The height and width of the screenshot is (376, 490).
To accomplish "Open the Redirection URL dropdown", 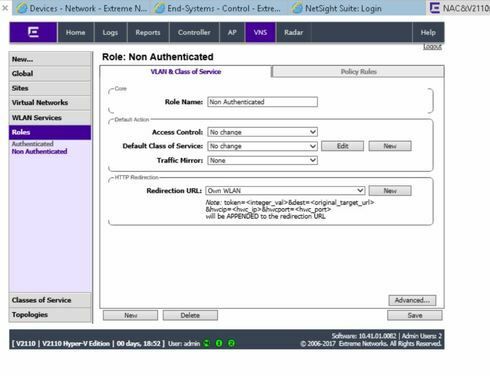I will [285, 191].
